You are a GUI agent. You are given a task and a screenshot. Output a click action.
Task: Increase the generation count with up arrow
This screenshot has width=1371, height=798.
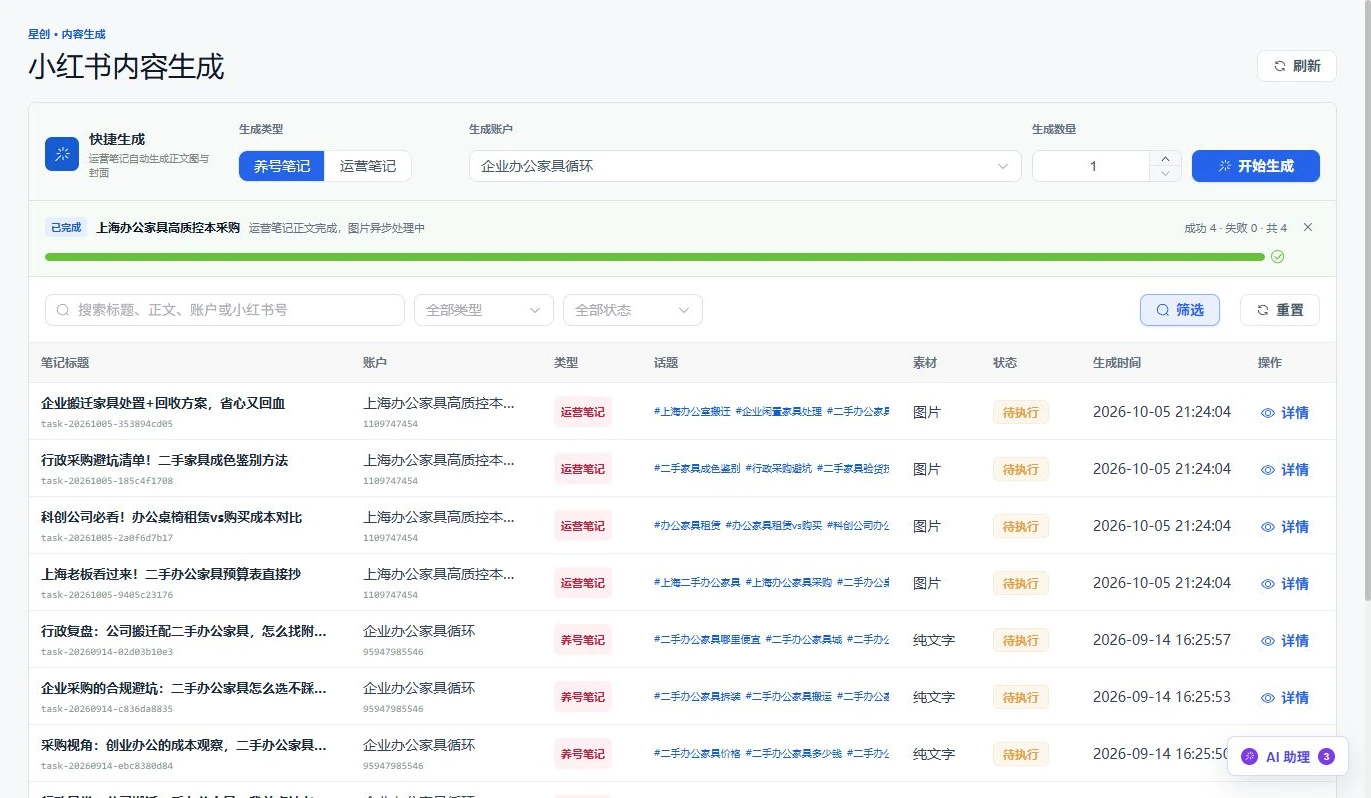tap(1165, 158)
